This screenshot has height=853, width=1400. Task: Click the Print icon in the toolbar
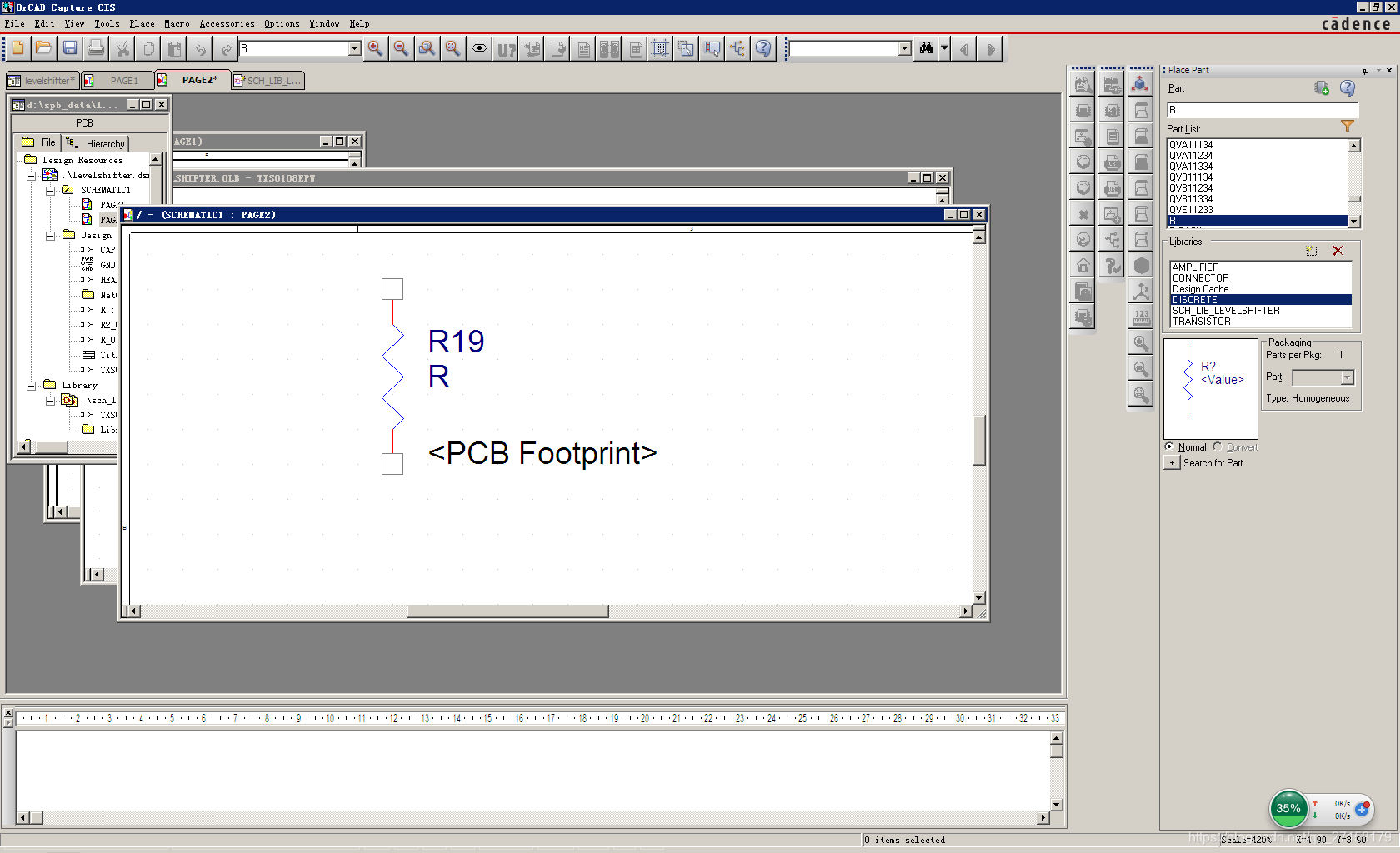click(x=96, y=49)
